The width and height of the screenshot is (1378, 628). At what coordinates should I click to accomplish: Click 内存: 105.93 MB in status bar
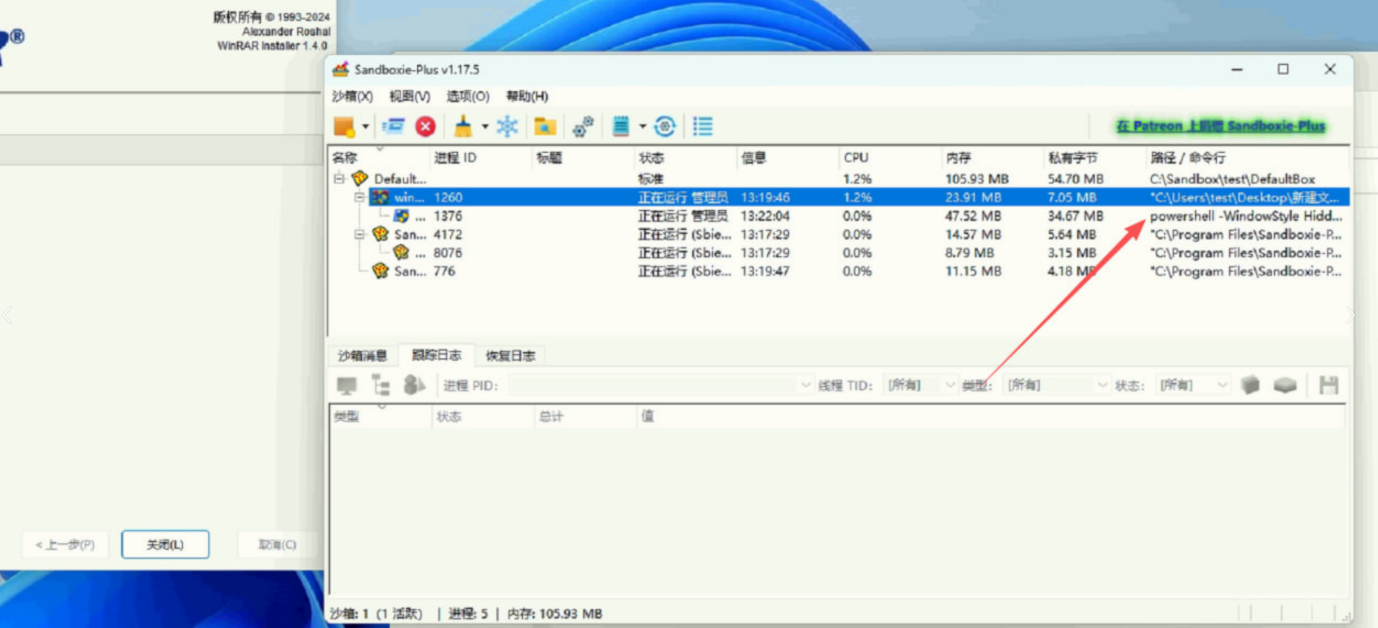click(555, 613)
